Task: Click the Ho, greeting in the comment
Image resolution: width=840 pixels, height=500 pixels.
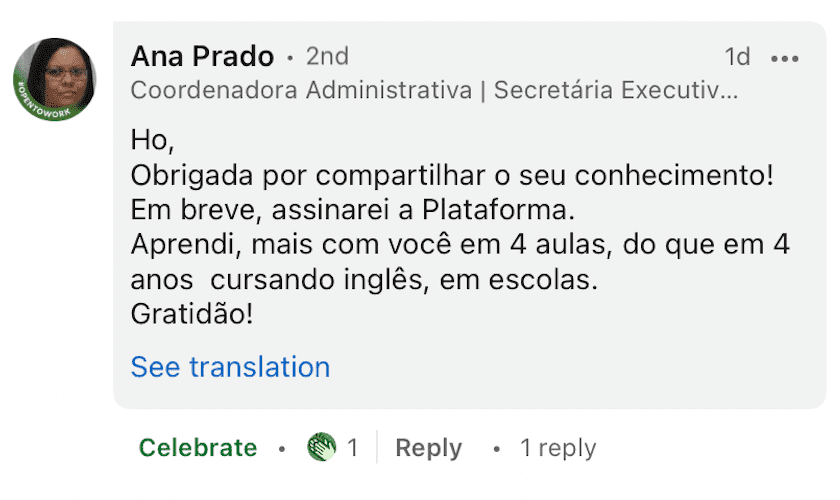Action: (x=152, y=141)
